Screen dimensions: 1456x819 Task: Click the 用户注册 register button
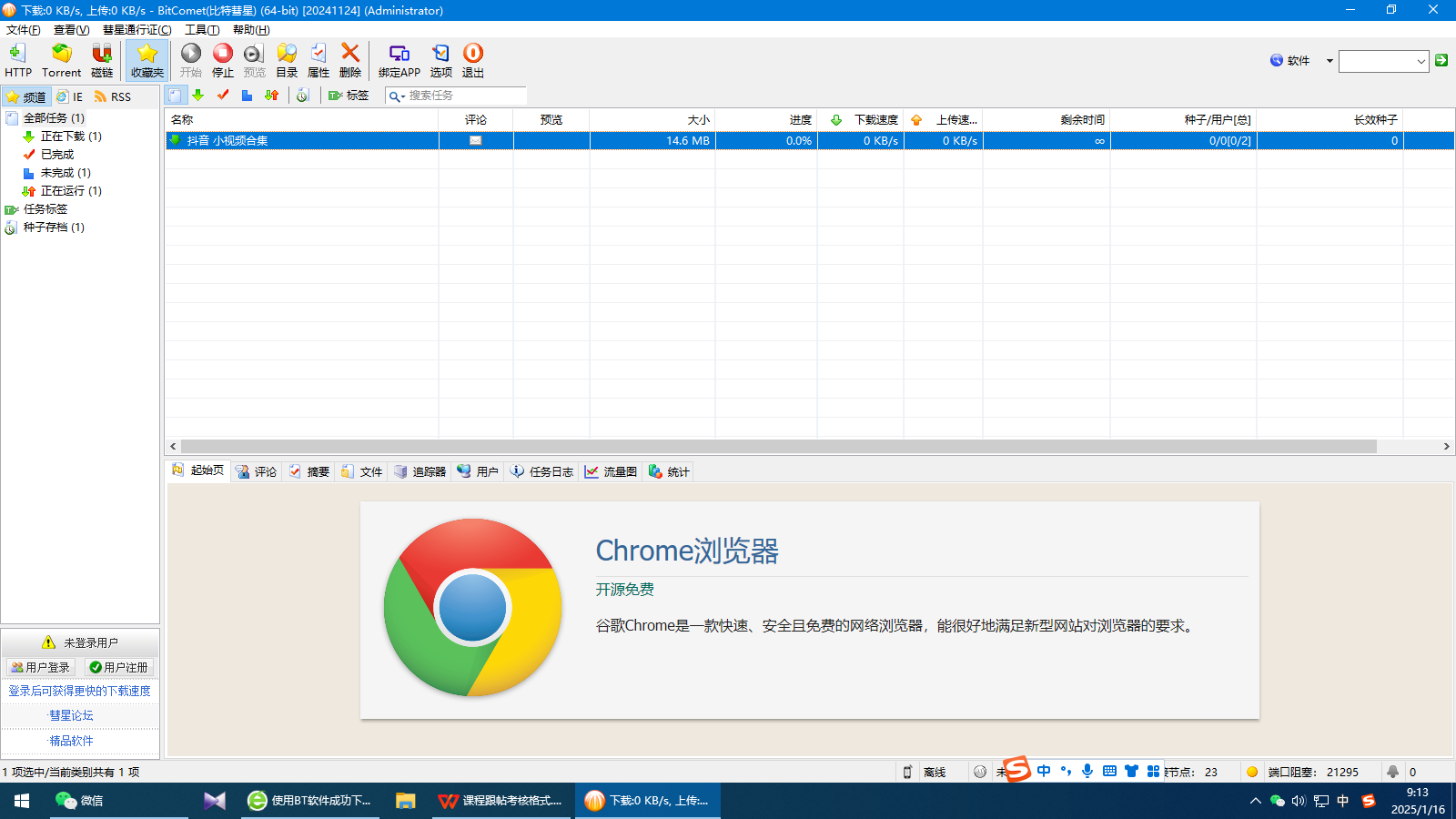coord(119,667)
